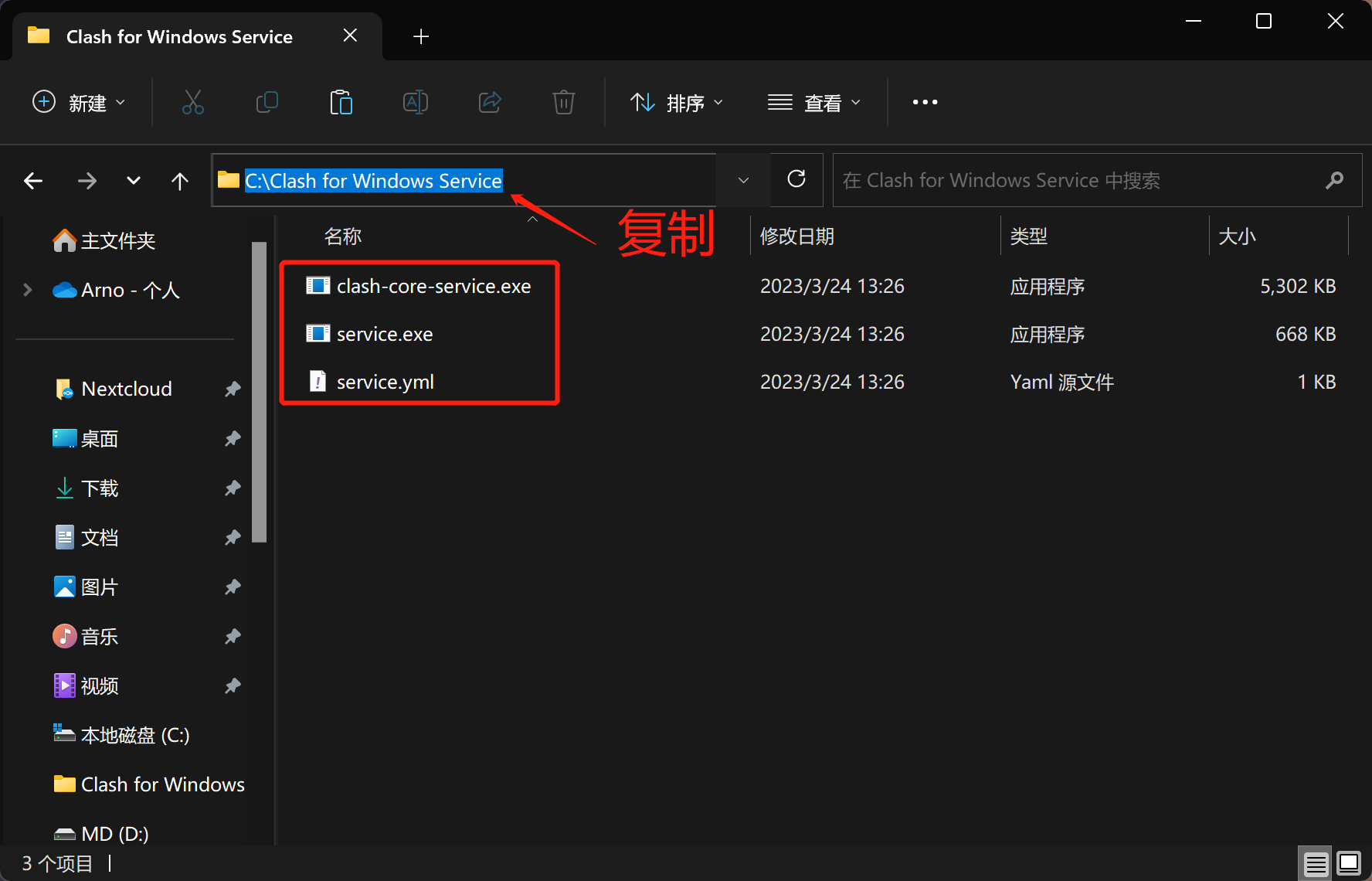Select the file named clash-core-service.exe
This screenshot has width=1372, height=881.
(x=434, y=286)
